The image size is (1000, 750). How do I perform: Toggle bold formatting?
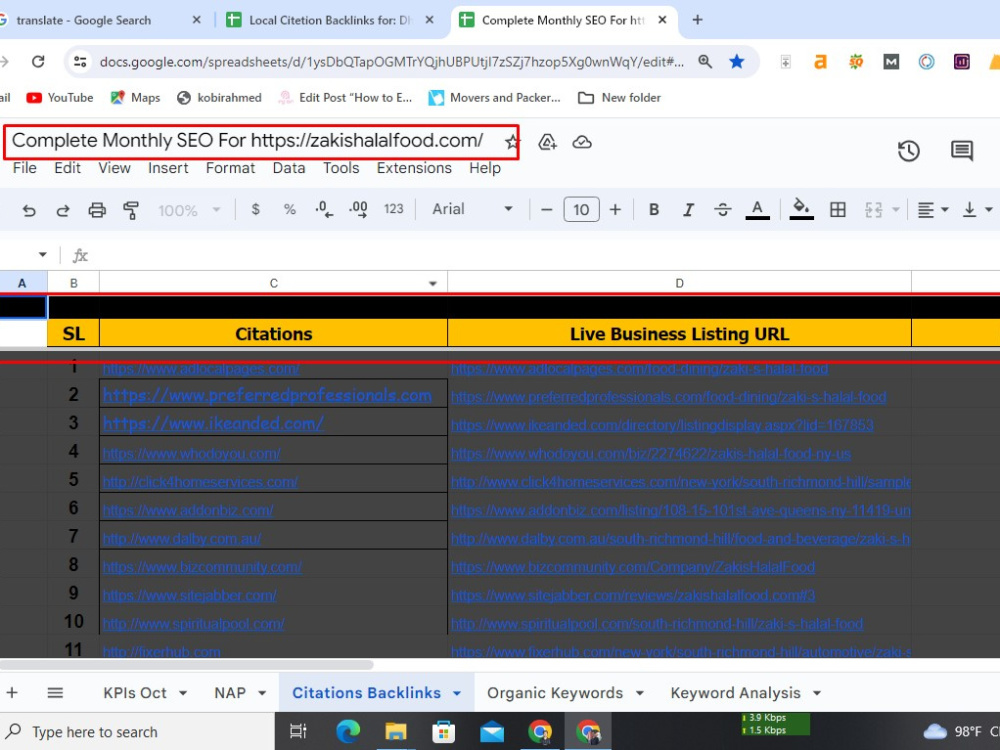654,209
